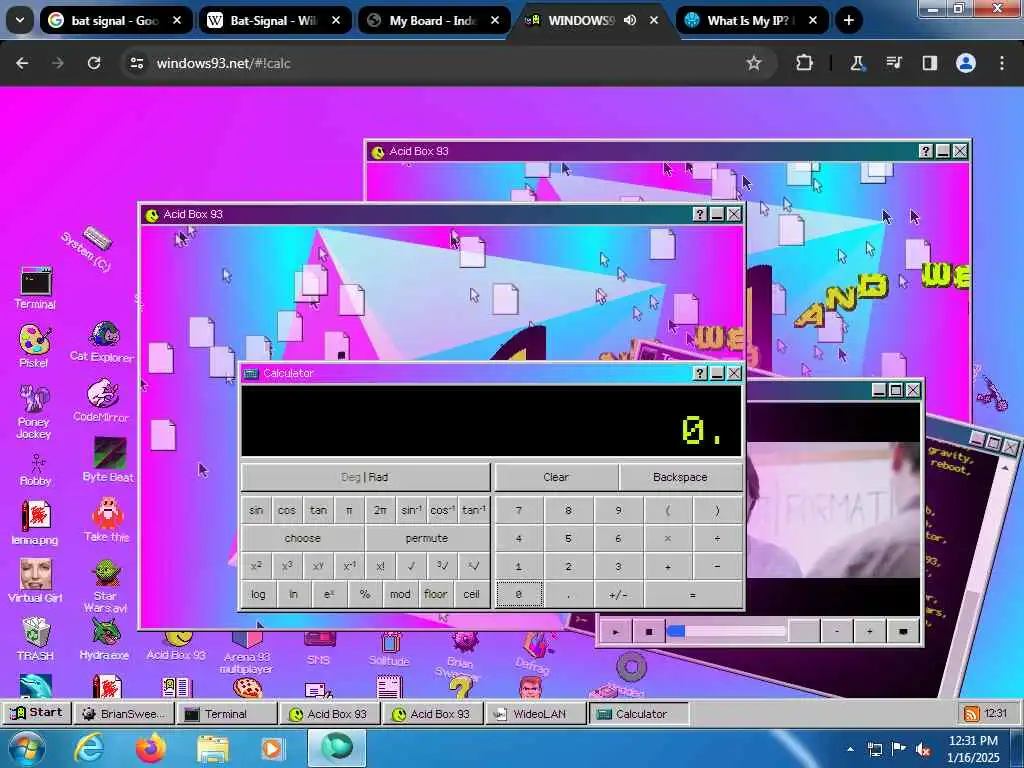The image size is (1024, 768).
Task: Launch the Byte Beat desktop icon
Action: coord(108,460)
